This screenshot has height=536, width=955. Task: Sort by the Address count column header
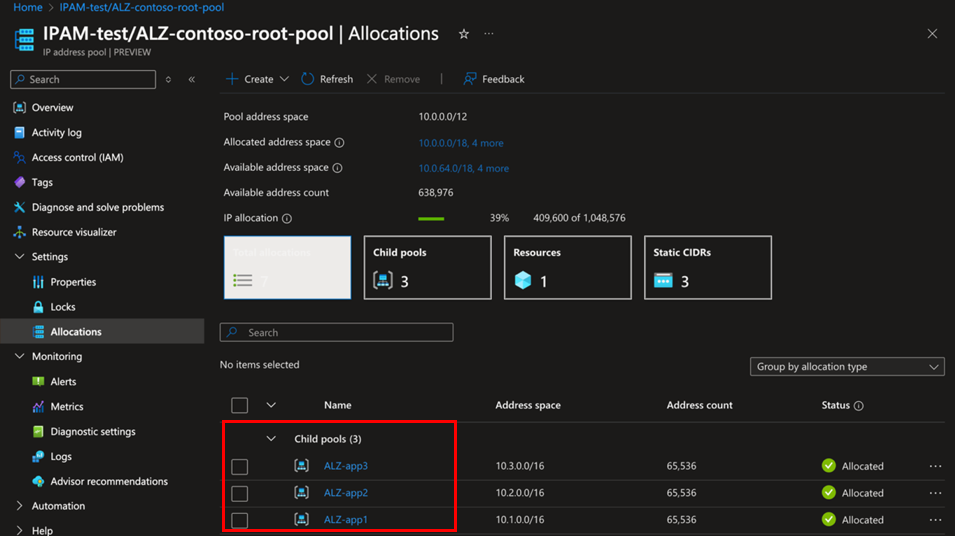pos(699,405)
